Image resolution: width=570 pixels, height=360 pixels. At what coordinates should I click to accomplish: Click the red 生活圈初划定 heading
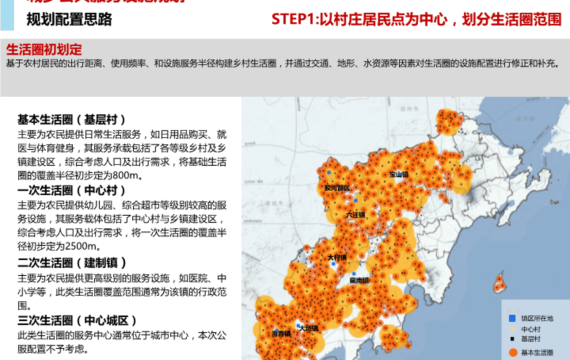pyautogui.click(x=44, y=49)
